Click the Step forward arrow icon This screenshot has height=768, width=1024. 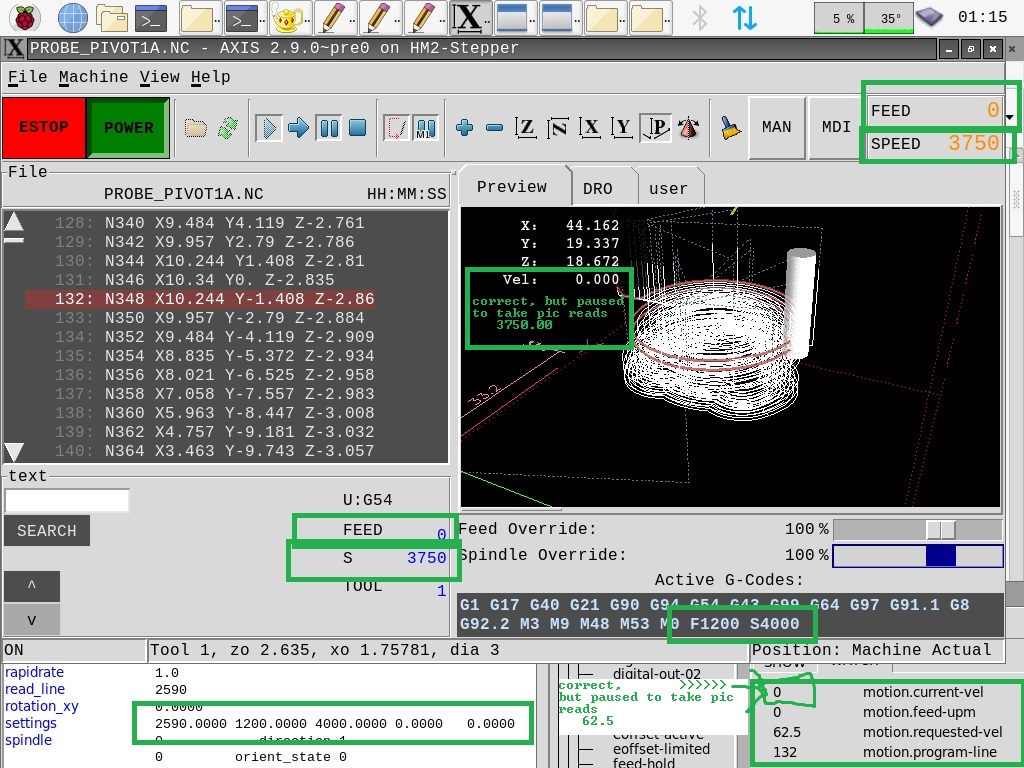[x=298, y=128]
